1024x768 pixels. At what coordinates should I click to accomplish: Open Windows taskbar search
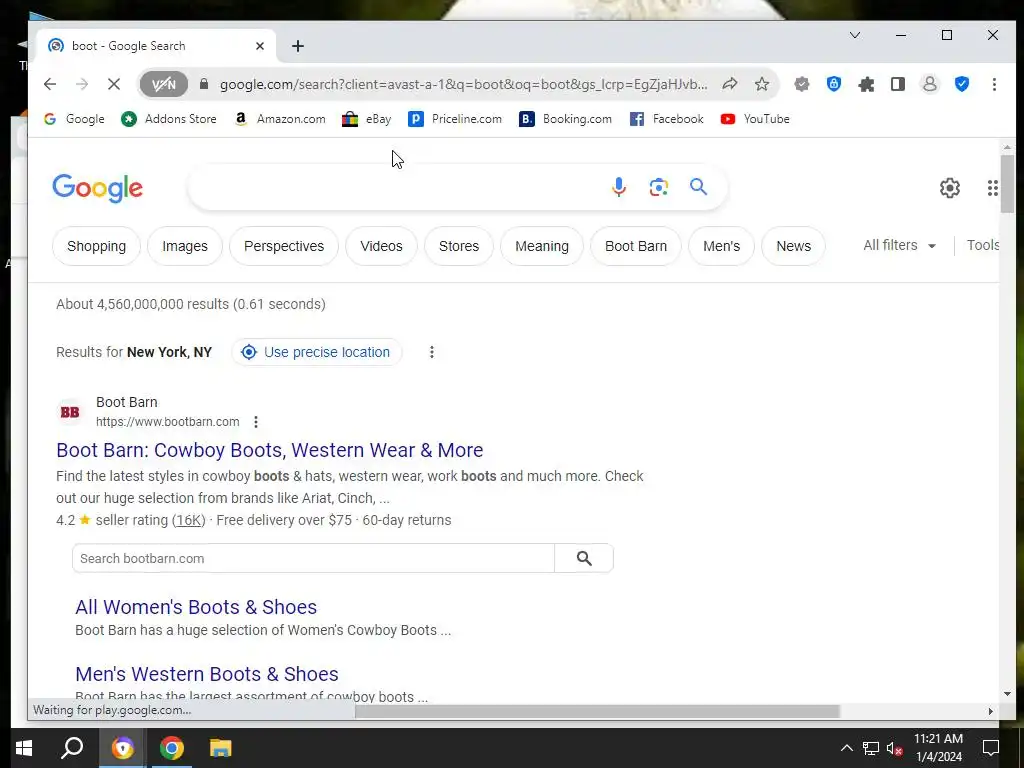72,748
